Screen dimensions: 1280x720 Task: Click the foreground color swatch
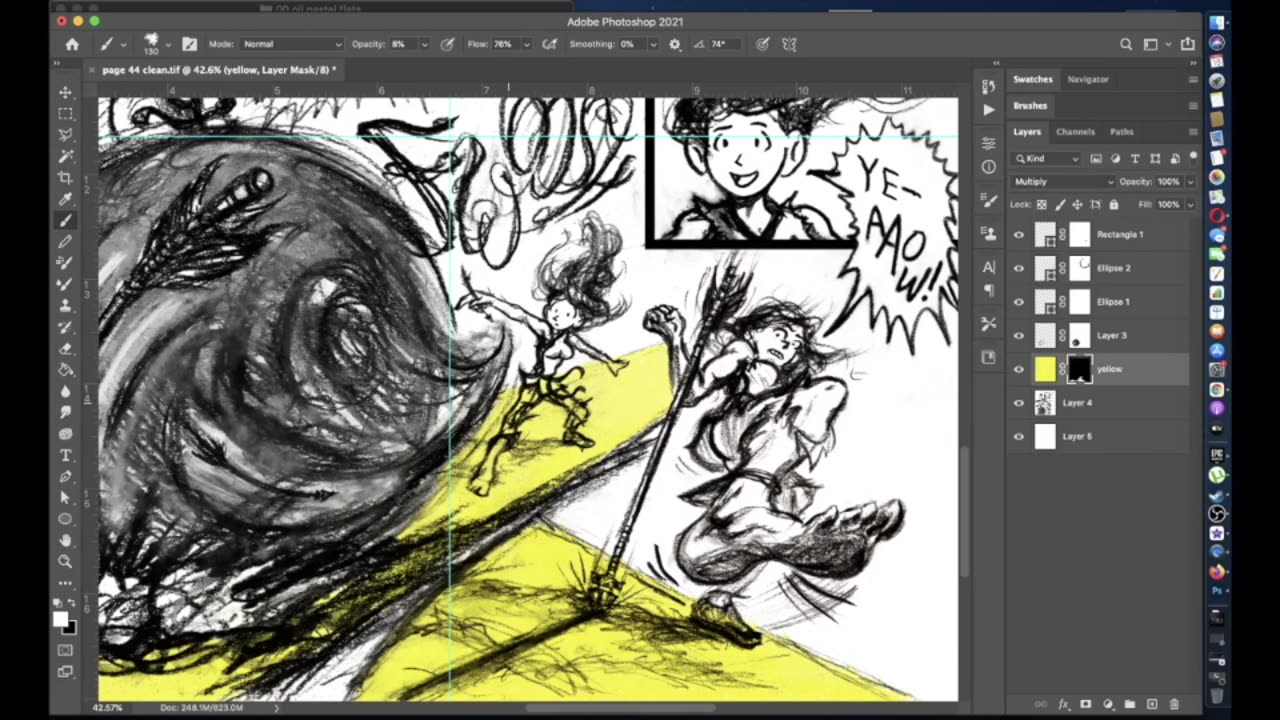[60, 620]
